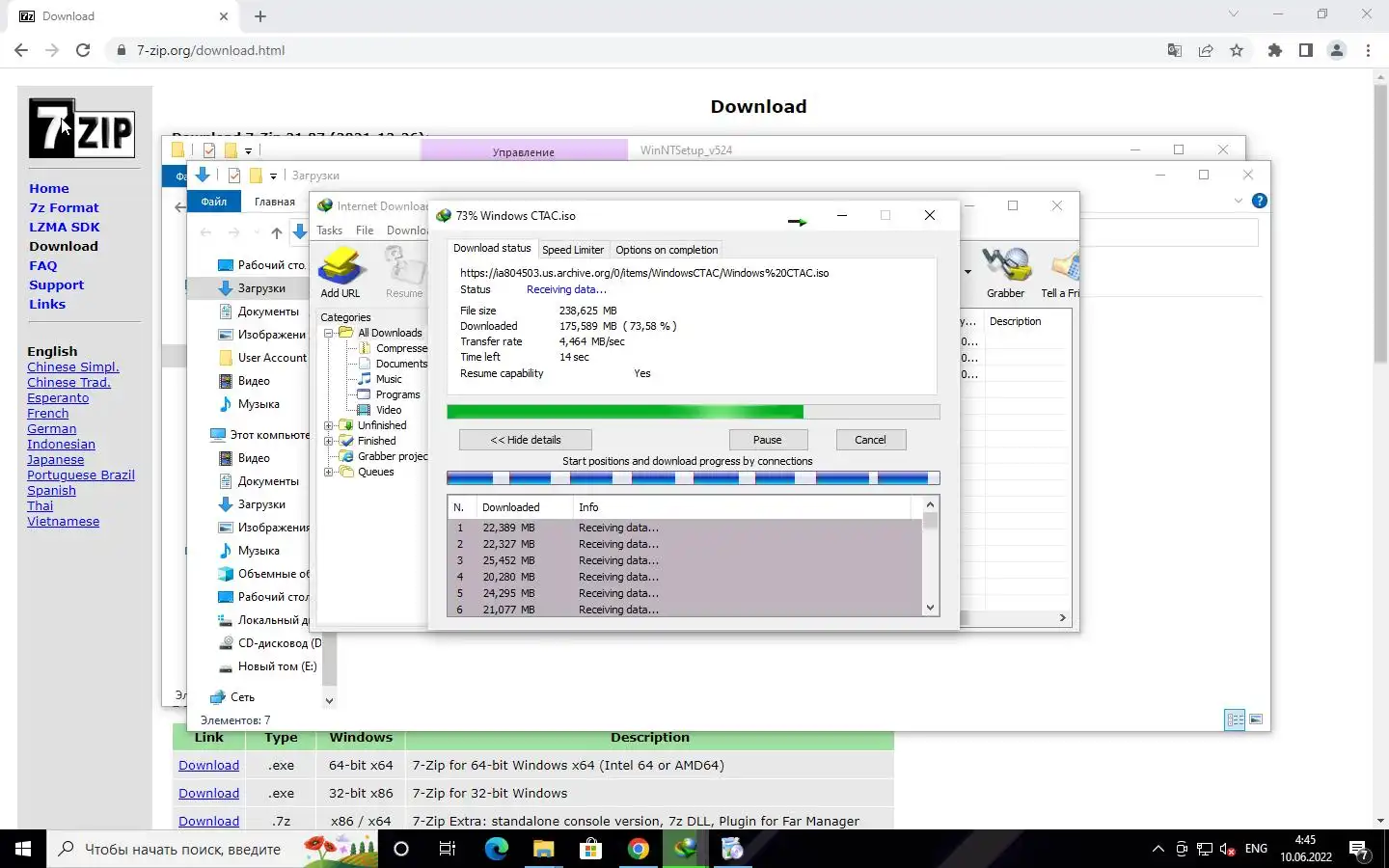
Task: Click the Explorer up-arrow navigation icon
Action: [x=277, y=232]
